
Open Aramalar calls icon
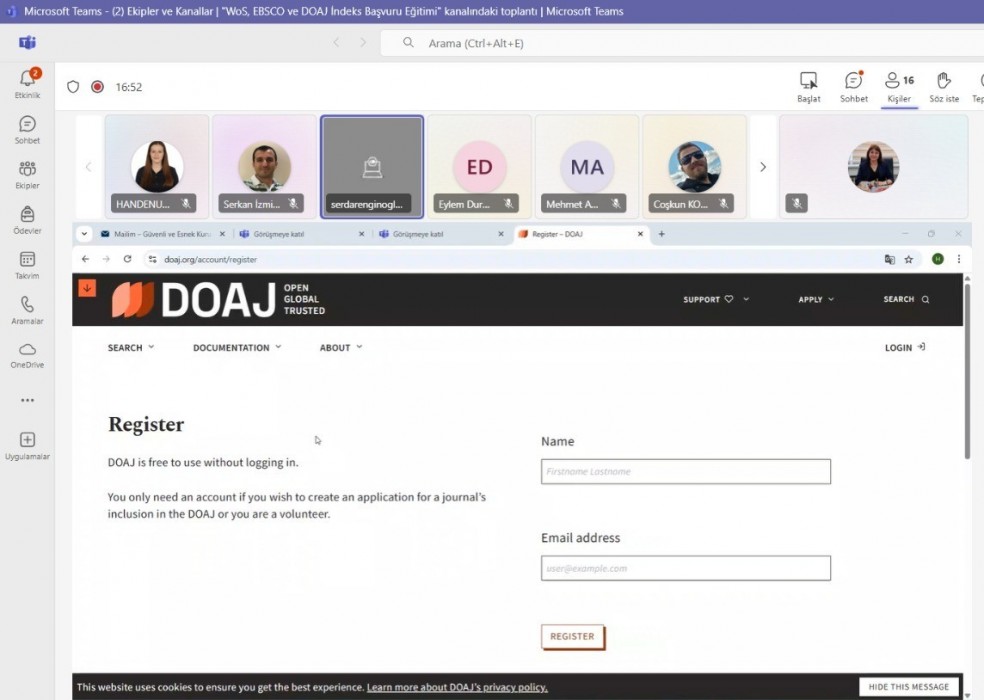point(27,311)
